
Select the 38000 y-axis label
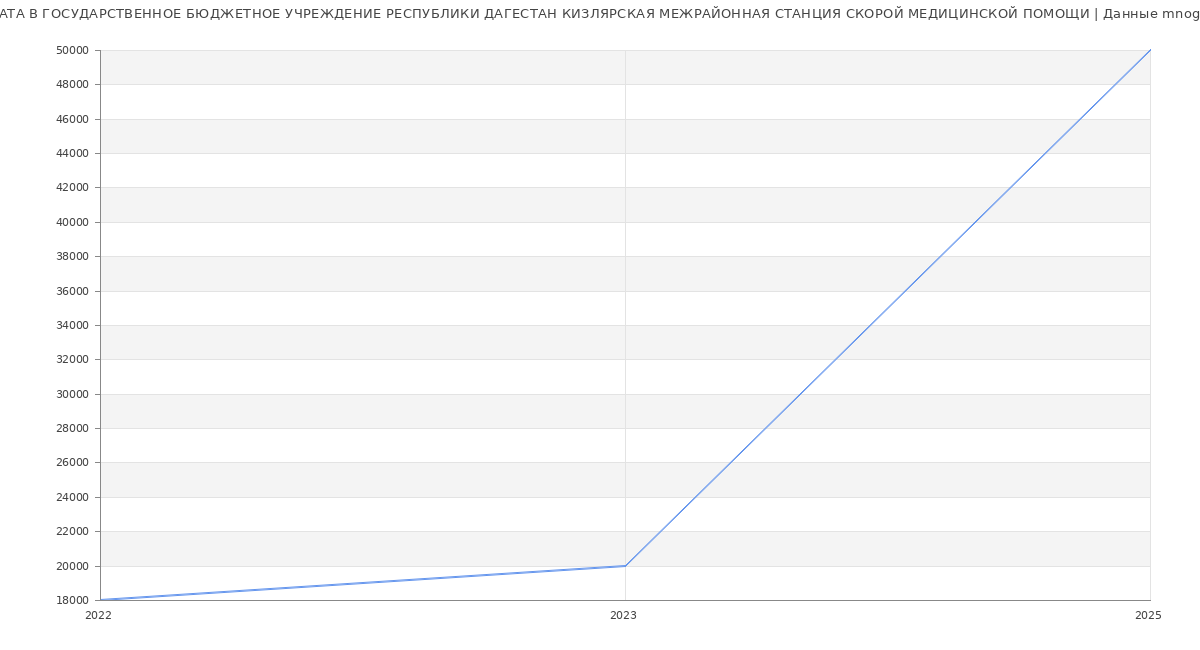pyautogui.click(x=73, y=256)
